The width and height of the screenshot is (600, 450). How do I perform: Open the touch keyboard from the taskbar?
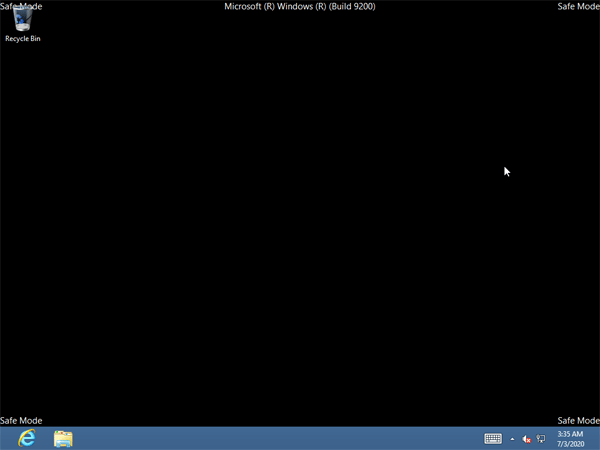pyautogui.click(x=493, y=439)
